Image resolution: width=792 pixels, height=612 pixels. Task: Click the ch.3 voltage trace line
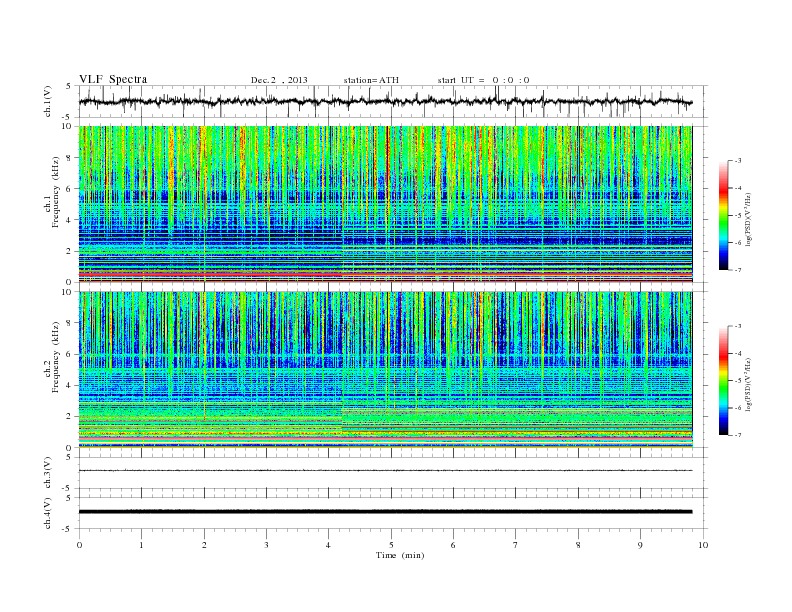point(385,471)
